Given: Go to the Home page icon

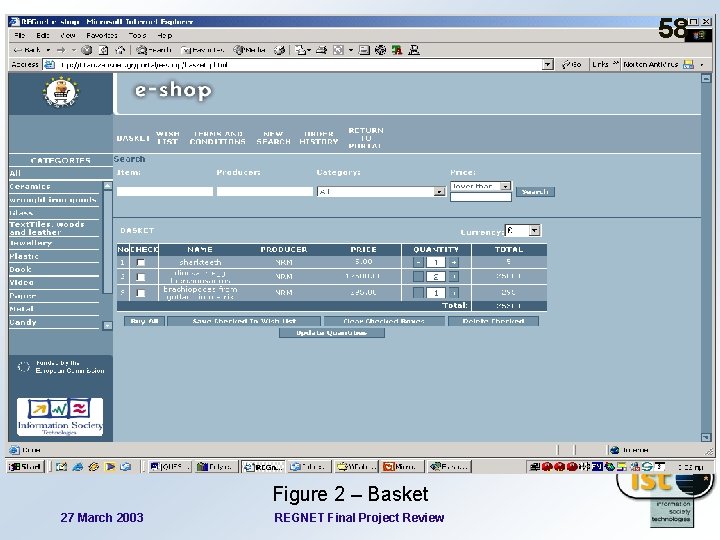Looking at the screenshot, I should (120, 50).
